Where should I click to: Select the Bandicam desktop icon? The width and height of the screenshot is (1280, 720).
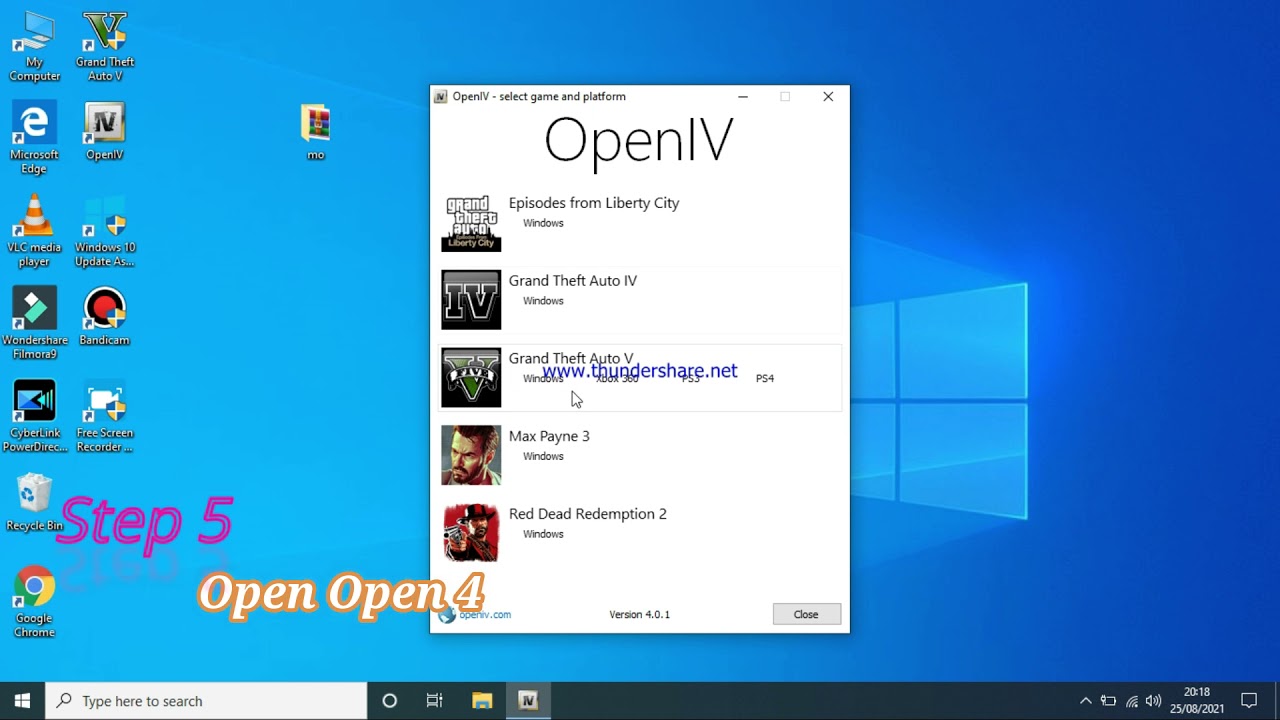point(105,317)
